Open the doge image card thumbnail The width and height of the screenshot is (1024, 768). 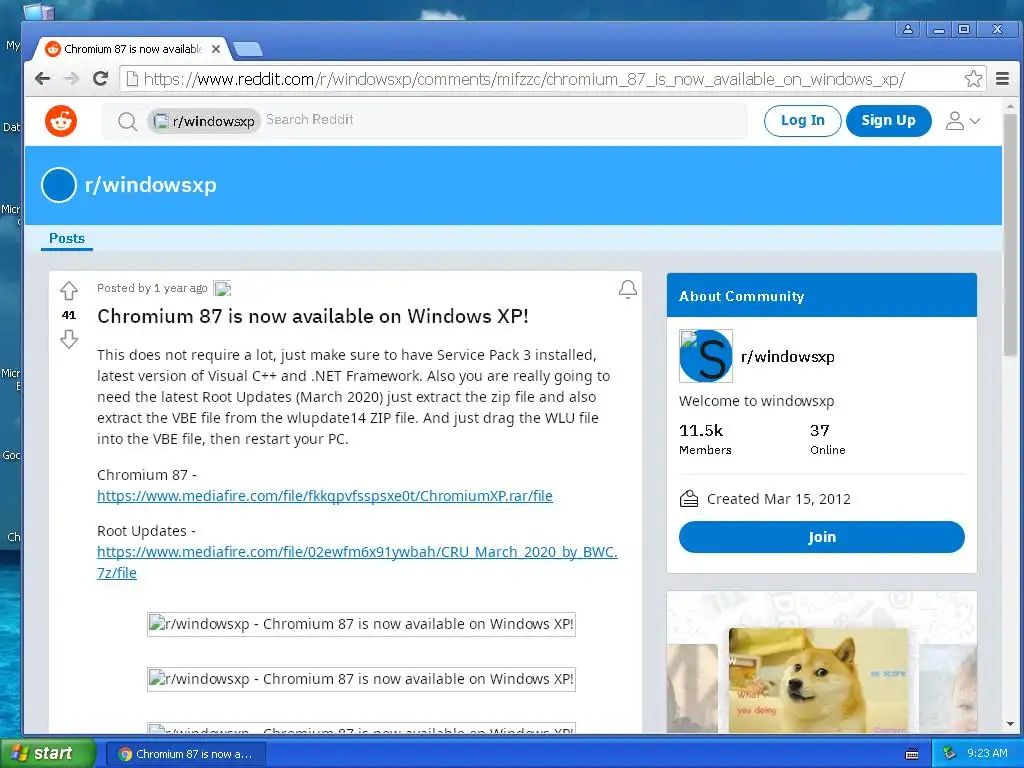click(818, 680)
